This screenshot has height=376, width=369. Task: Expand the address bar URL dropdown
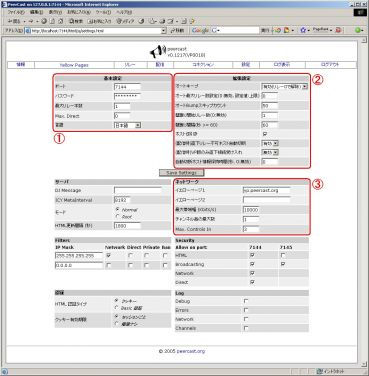[x=164, y=30]
